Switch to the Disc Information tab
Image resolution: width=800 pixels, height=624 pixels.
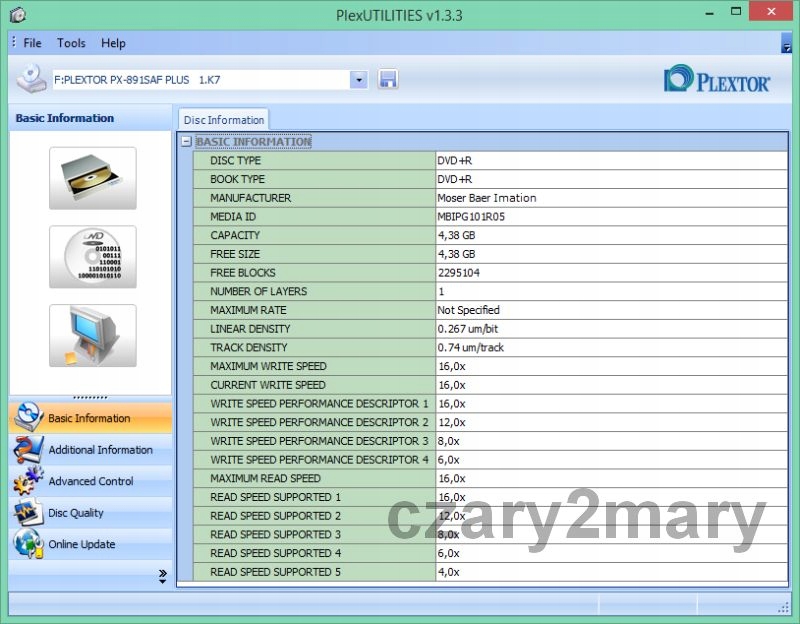[x=223, y=120]
